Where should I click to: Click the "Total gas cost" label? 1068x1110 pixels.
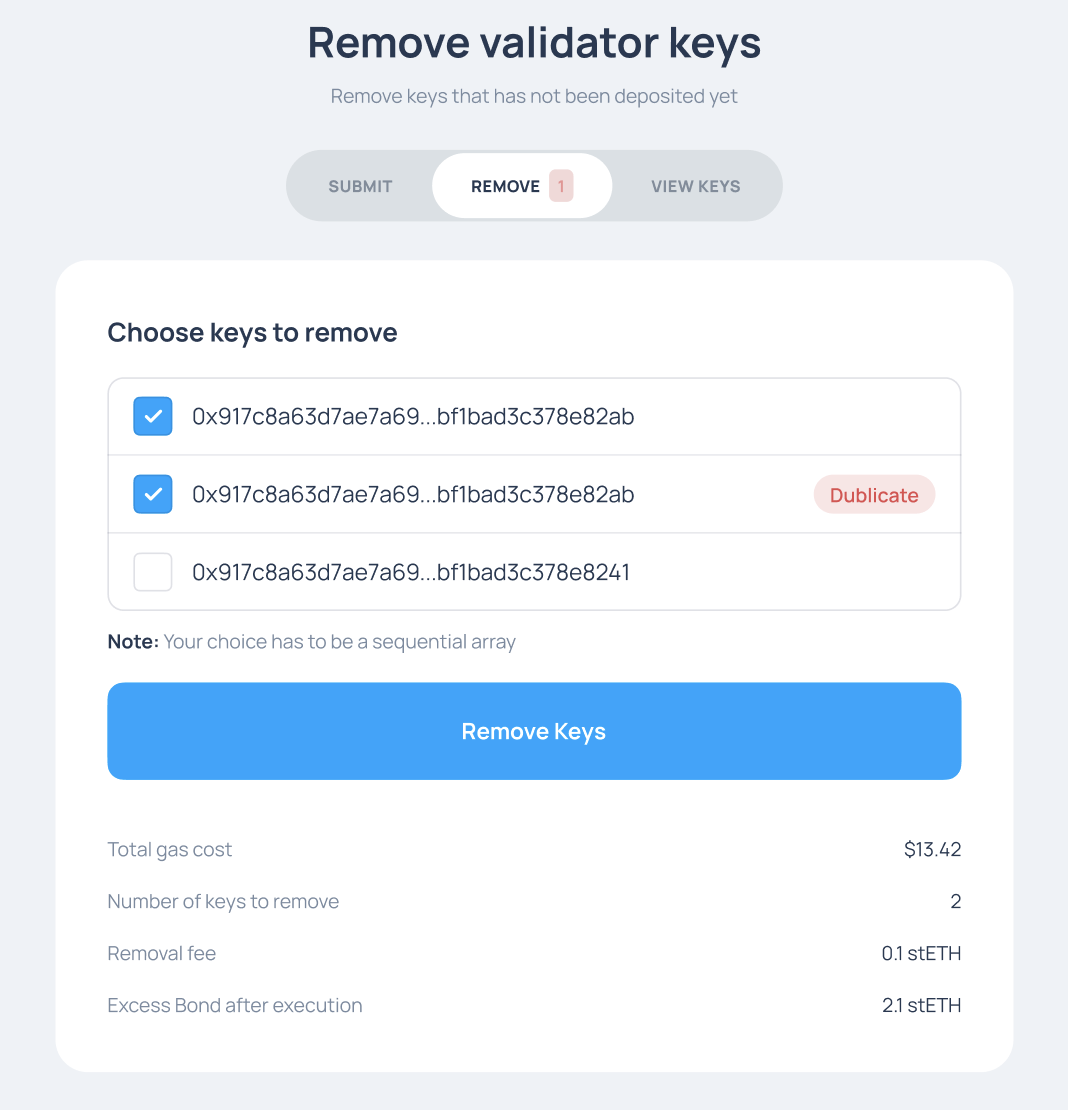[x=170, y=850]
